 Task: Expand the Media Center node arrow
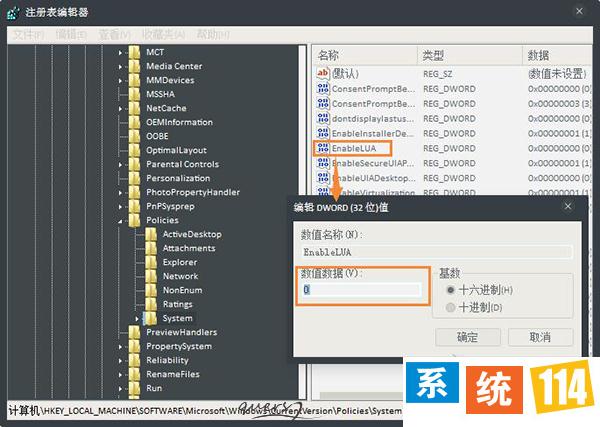pos(120,67)
